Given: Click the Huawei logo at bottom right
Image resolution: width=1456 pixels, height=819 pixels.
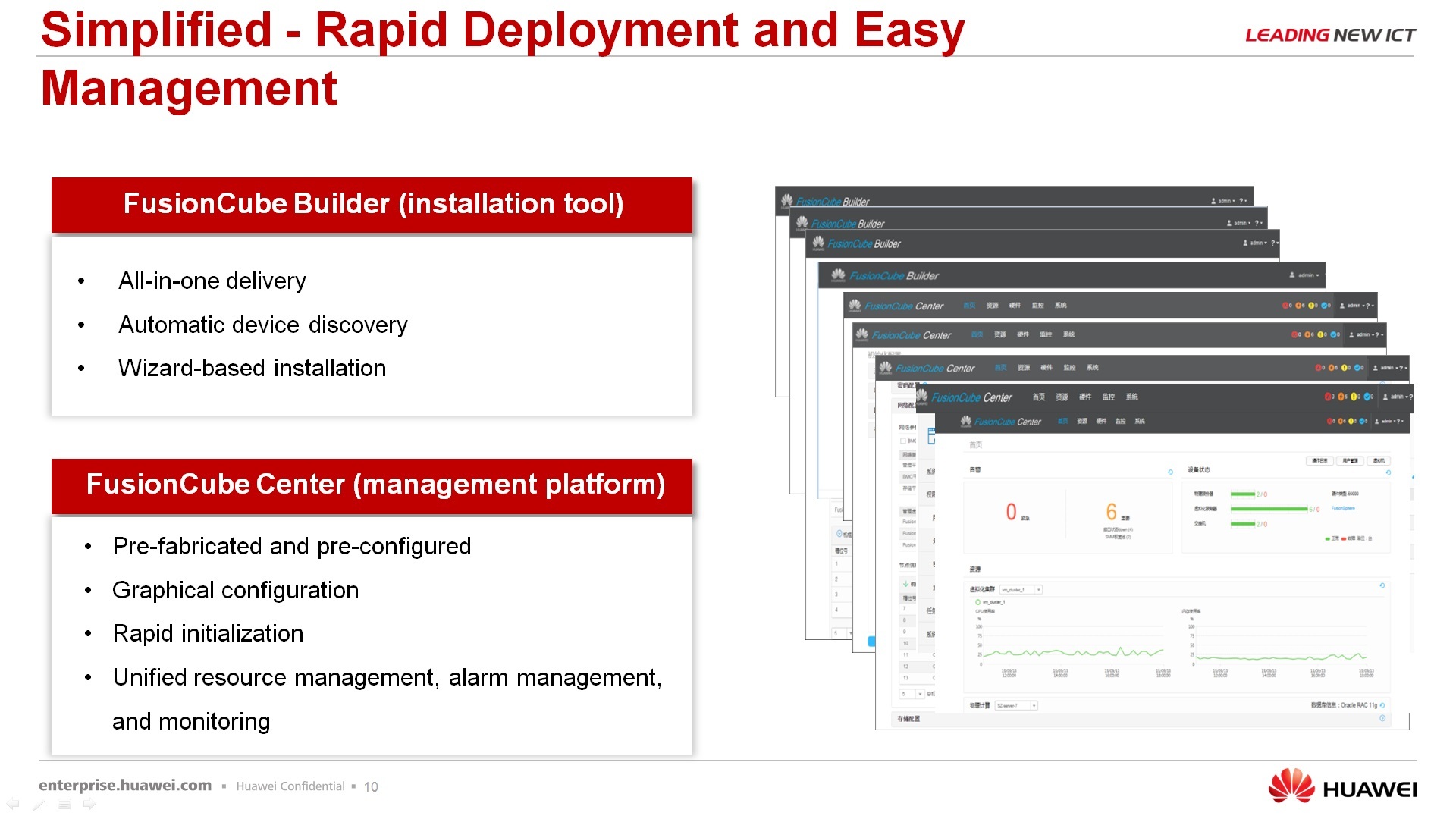Looking at the screenshot, I should (1341, 787).
